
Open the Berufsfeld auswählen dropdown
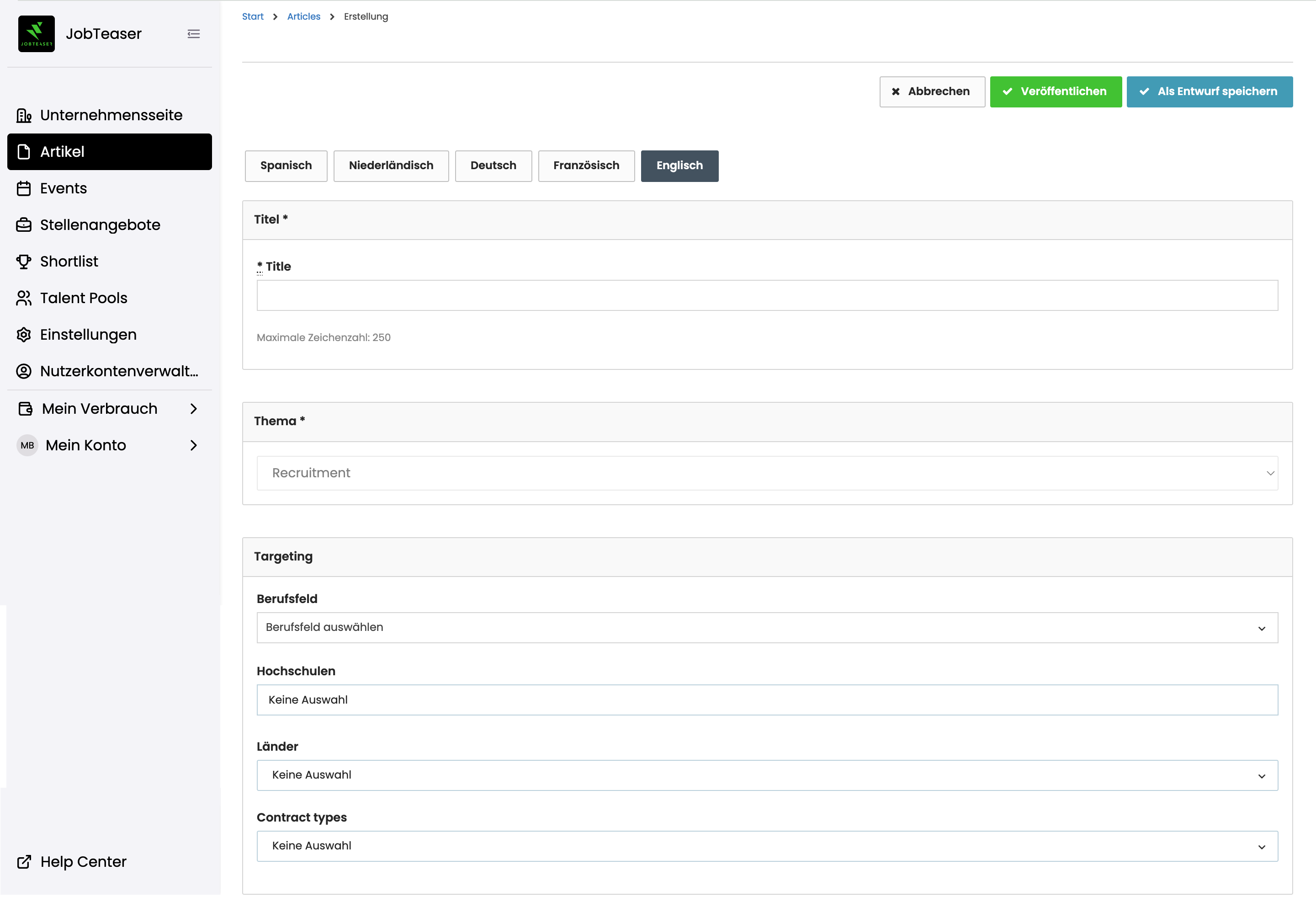[767, 628]
